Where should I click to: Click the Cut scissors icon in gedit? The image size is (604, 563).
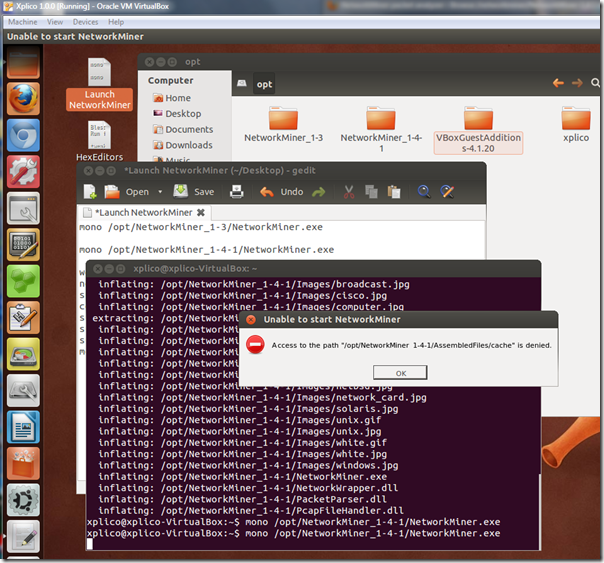tap(349, 191)
